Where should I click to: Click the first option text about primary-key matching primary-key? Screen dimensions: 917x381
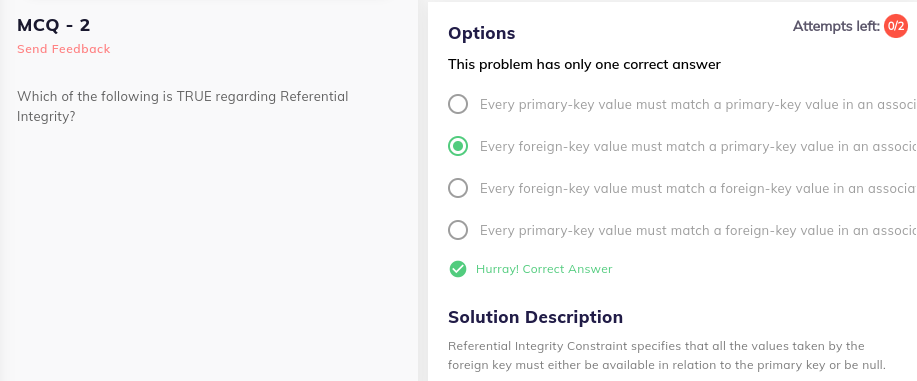698,104
